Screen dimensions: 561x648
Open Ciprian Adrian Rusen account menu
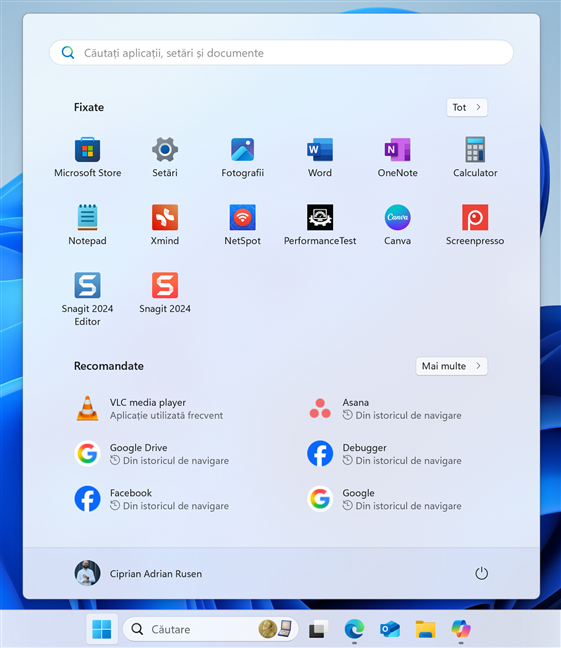(x=138, y=574)
